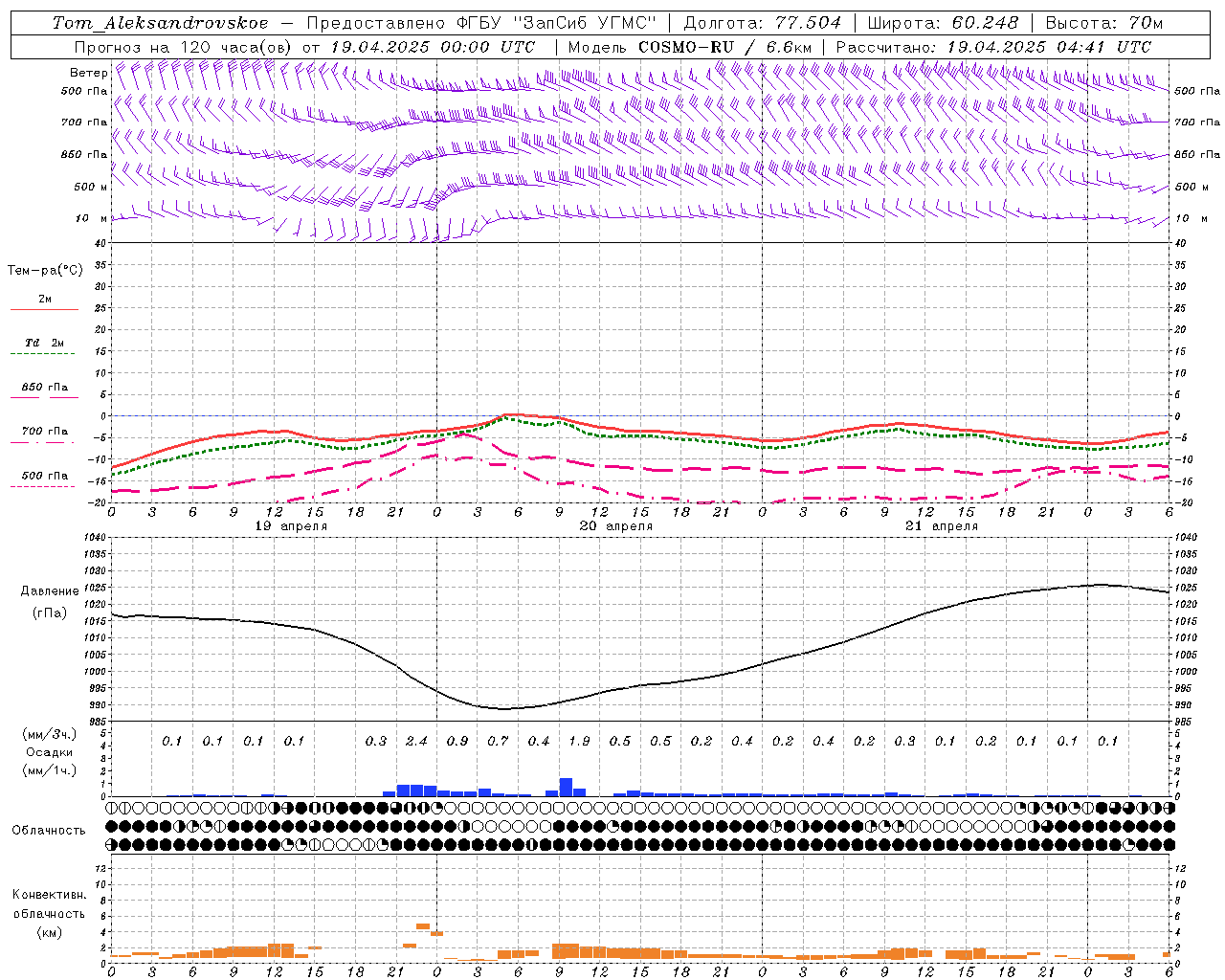Click the Td 2м dew point legend entry
The width and height of the screenshot is (1225, 980).
tap(44, 343)
